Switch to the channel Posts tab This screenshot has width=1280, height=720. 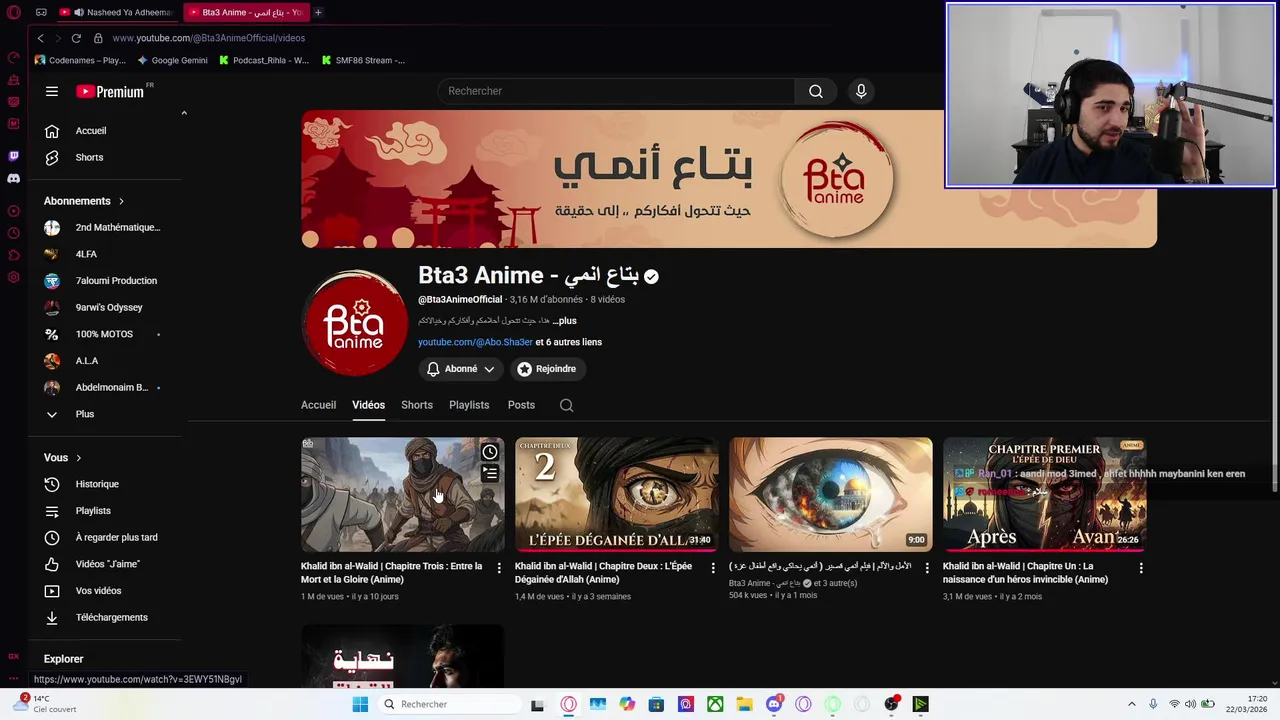(521, 405)
